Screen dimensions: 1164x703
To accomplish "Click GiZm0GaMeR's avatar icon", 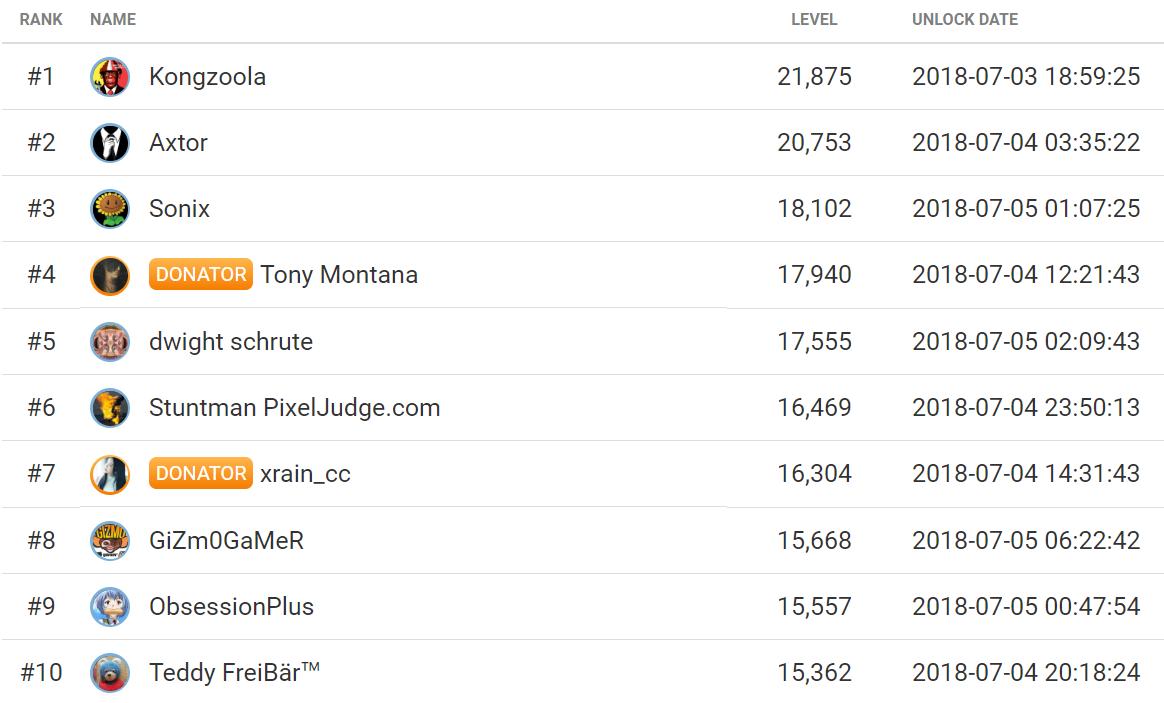I will pos(110,541).
